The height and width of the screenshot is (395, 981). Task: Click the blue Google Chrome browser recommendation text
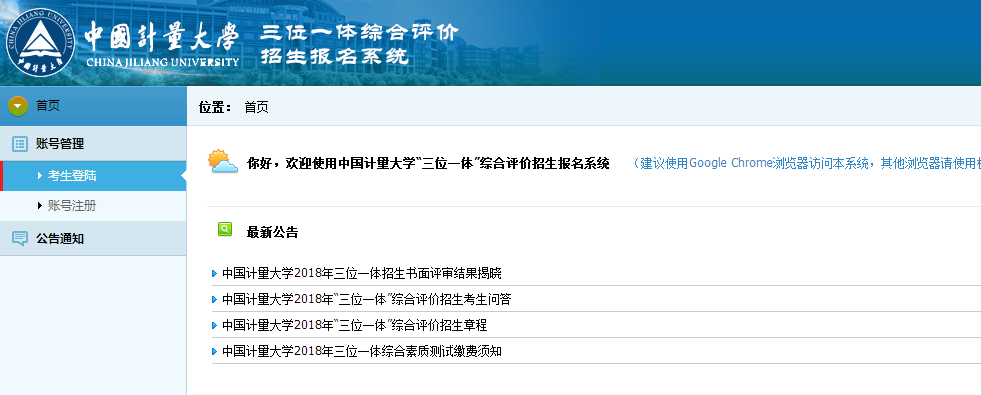click(807, 163)
